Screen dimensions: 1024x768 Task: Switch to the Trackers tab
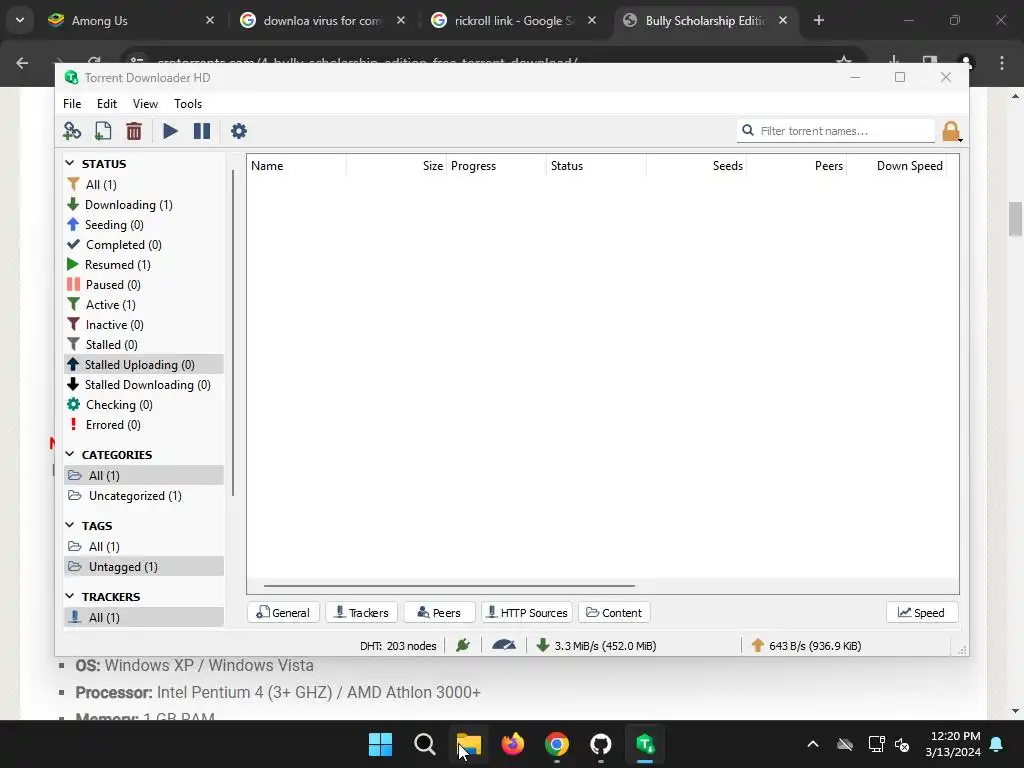click(x=362, y=613)
